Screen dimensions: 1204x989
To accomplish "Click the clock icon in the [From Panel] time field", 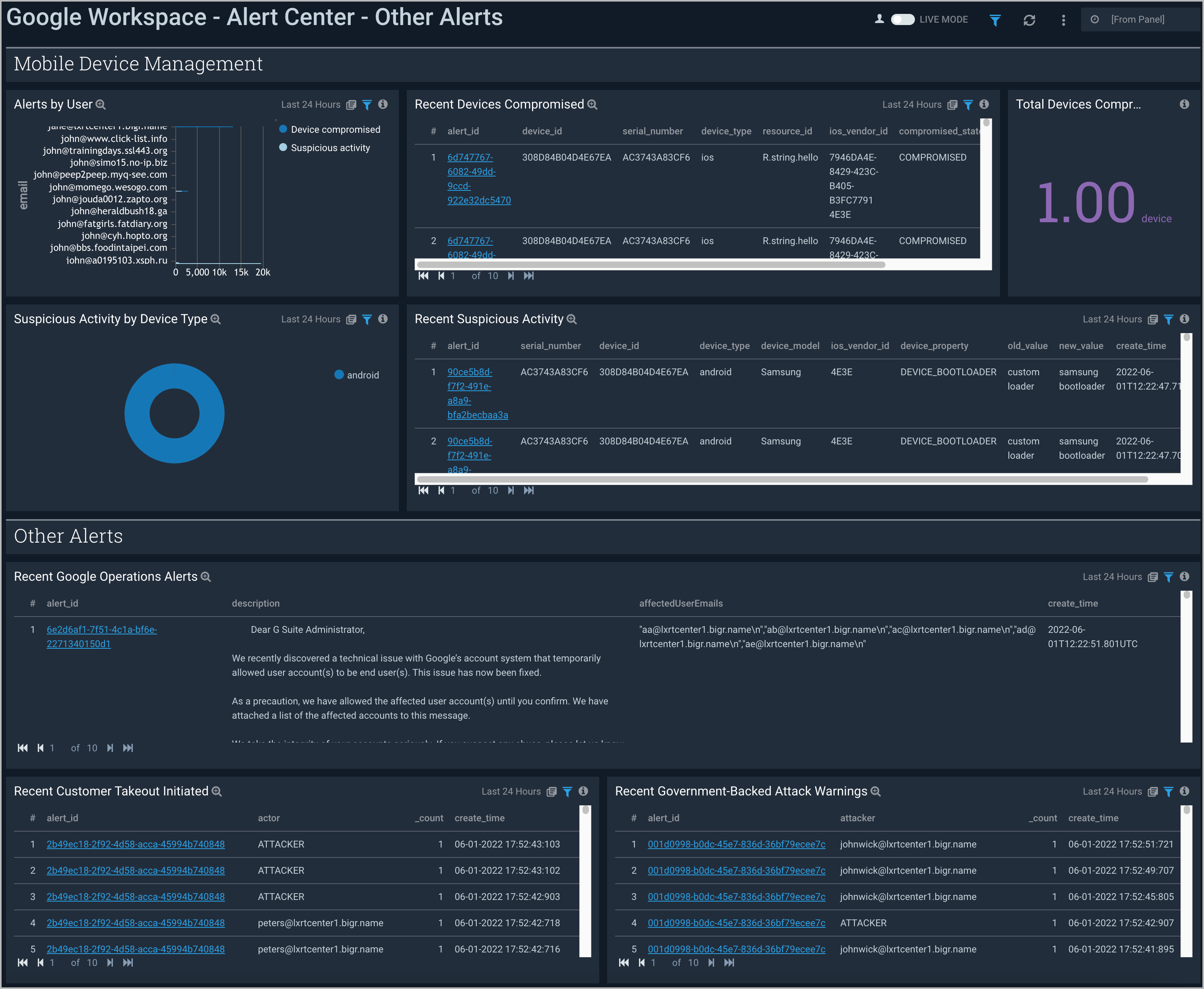I will [1095, 19].
